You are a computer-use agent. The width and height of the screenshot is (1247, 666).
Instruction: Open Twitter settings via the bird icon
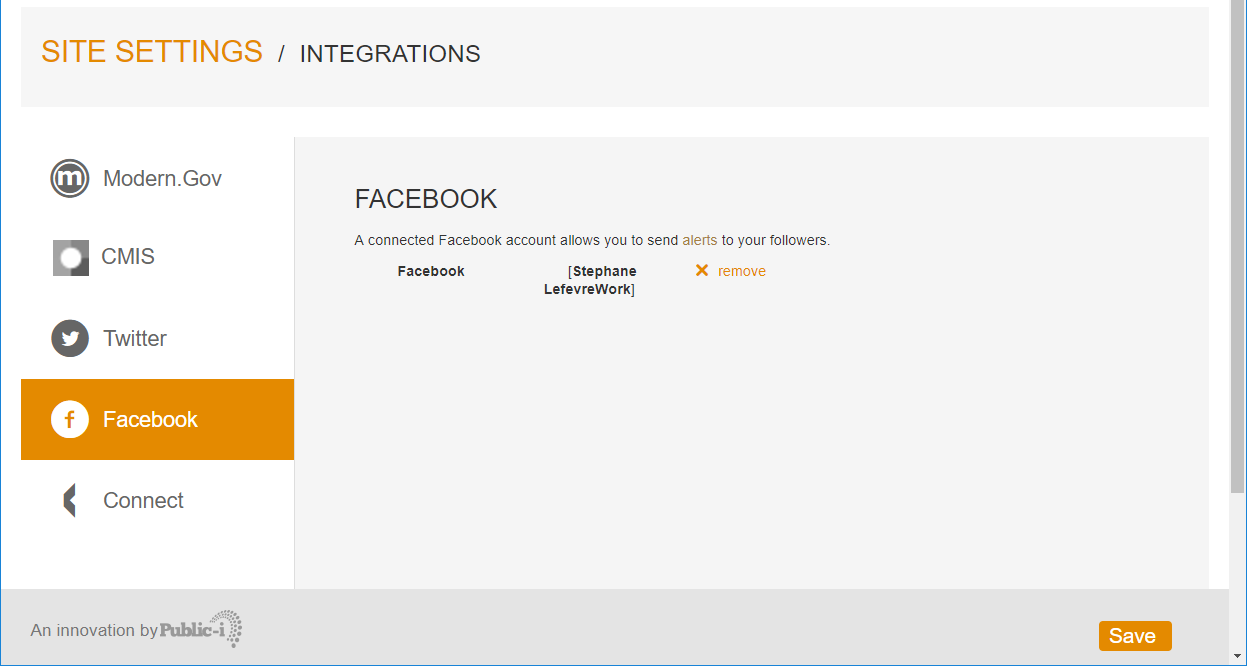click(x=68, y=338)
